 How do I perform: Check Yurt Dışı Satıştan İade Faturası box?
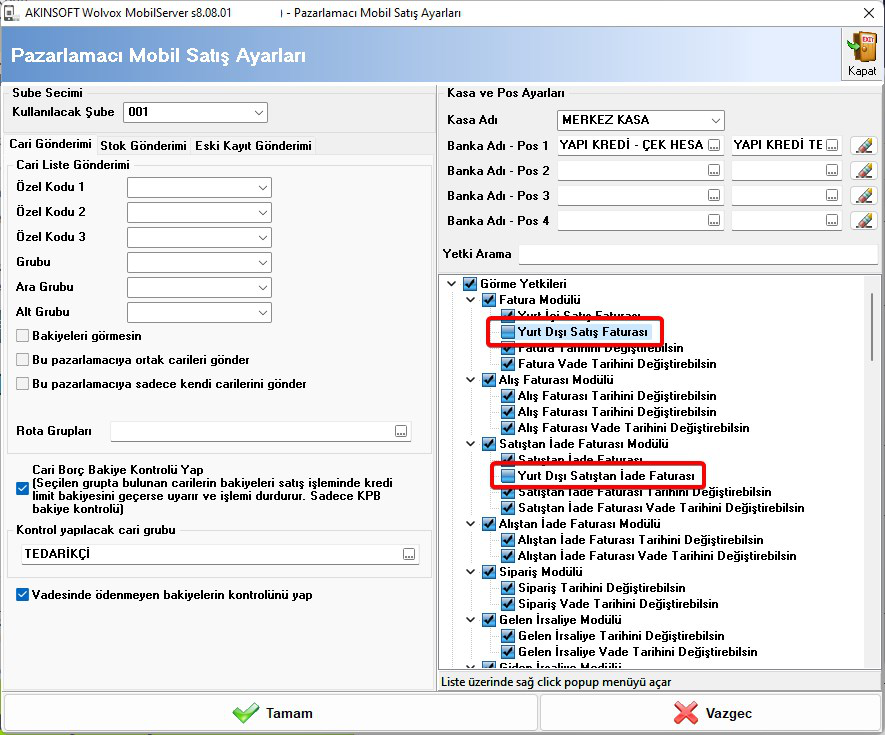click(x=508, y=476)
